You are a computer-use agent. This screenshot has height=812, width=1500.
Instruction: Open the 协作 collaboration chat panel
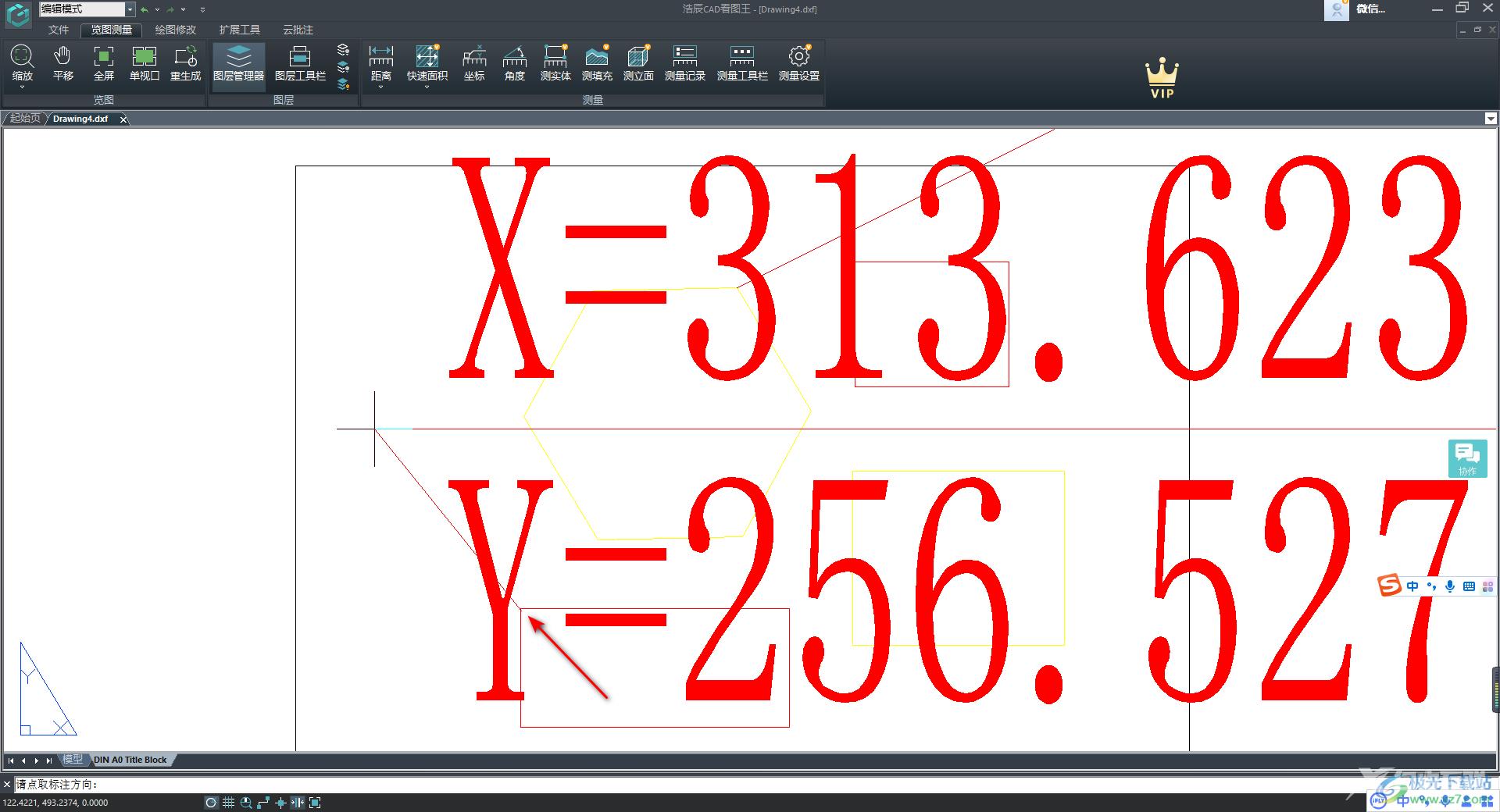point(1467,458)
